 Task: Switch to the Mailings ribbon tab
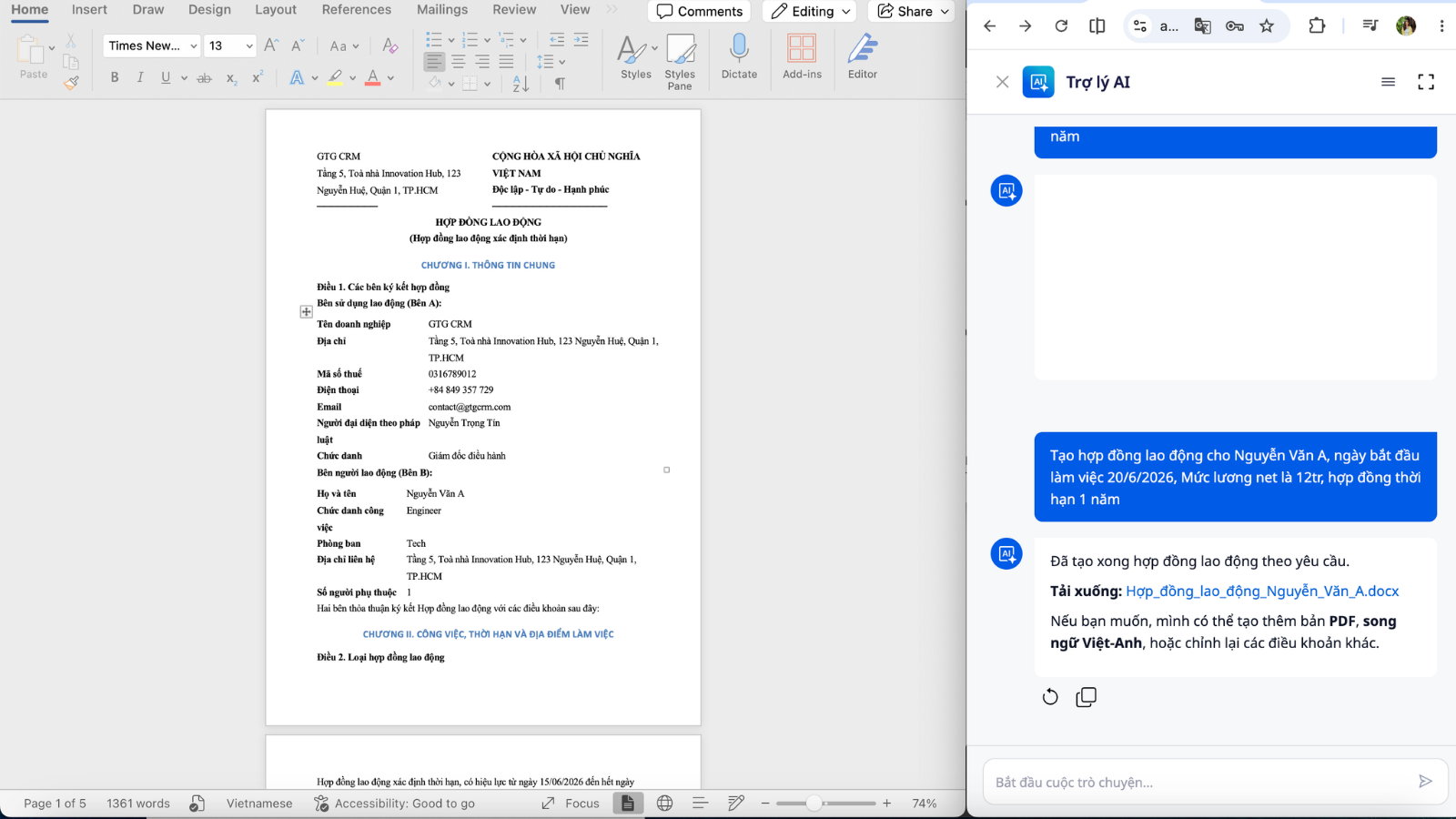[442, 10]
